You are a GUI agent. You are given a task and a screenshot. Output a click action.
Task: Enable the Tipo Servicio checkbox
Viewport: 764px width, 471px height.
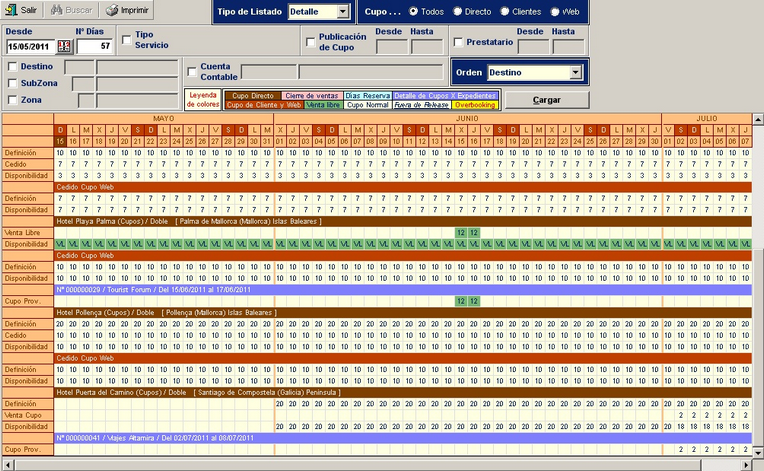[127, 39]
